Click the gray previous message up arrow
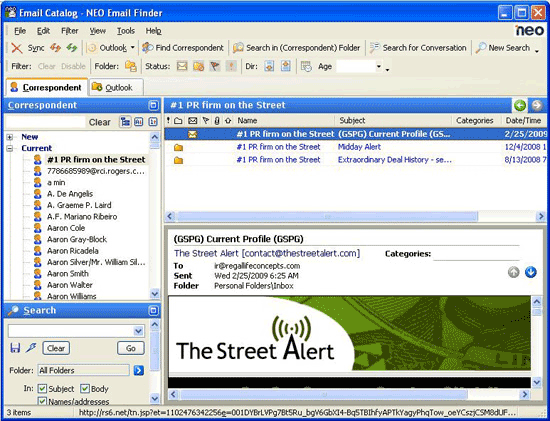 (x=514, y=272)
